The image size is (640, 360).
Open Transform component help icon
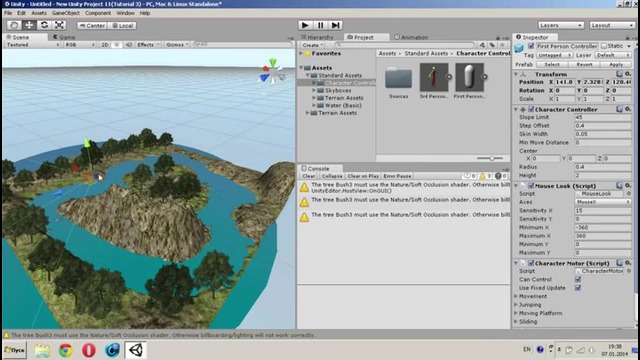[x=620, y=74]
